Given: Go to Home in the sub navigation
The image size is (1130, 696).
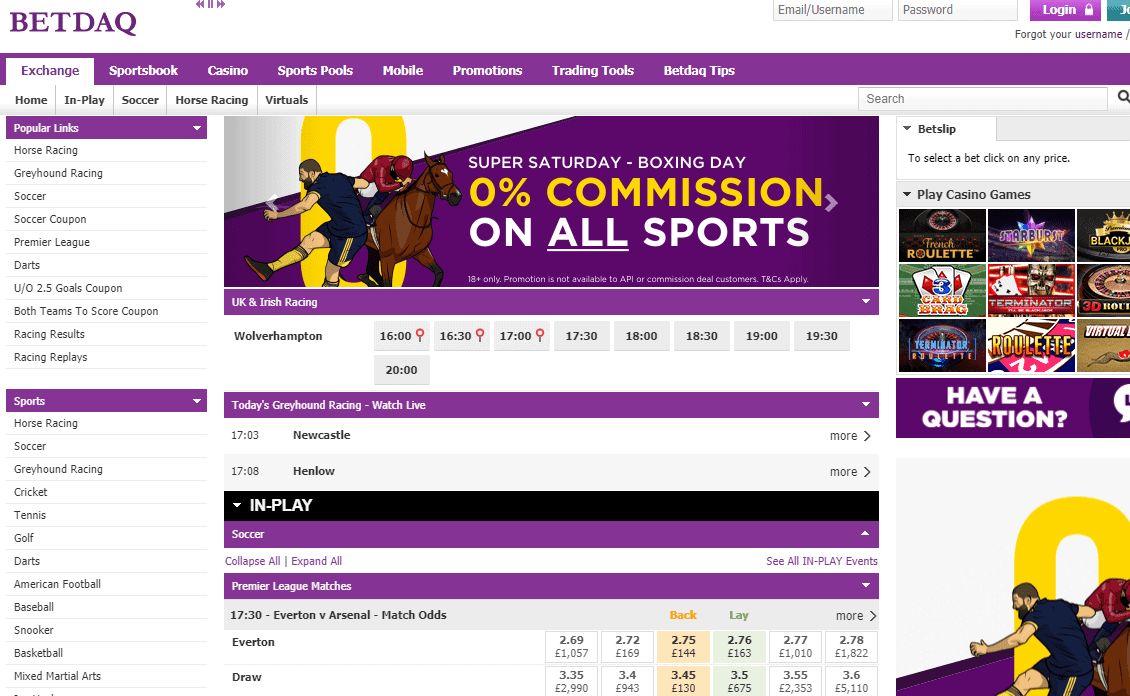Looking at the screenshot, I should [x=31, y=100].
